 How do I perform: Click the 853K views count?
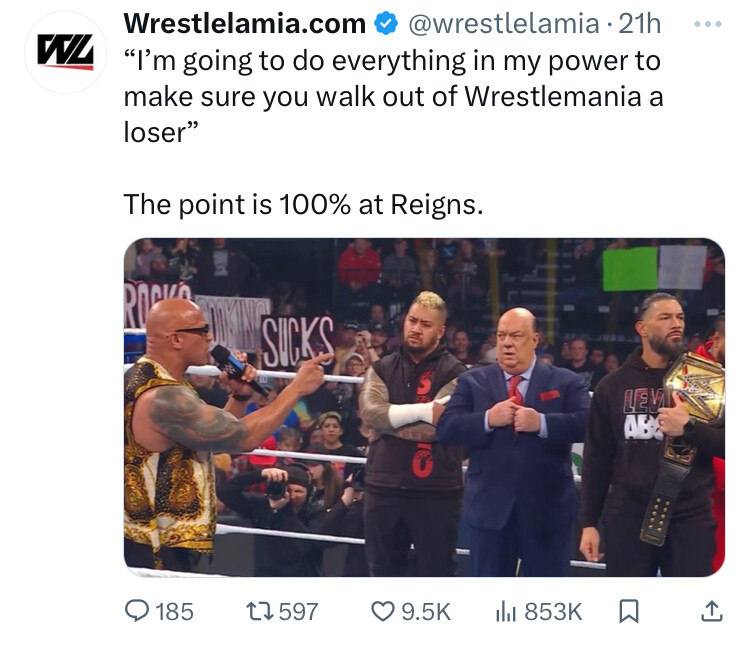point(553,612)
